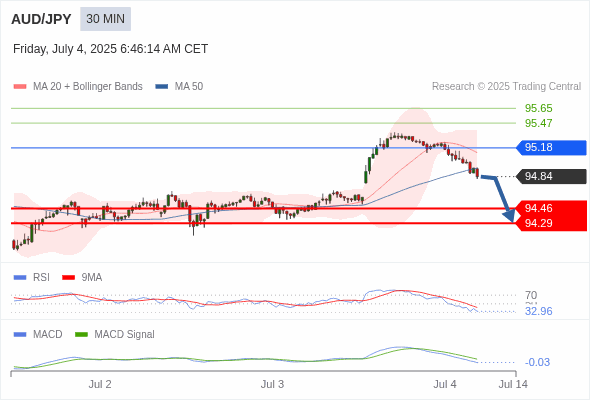Click the 30 MIN timeframe badge
590x400 pixels.
pyautogui.click(x=105, y=19)
